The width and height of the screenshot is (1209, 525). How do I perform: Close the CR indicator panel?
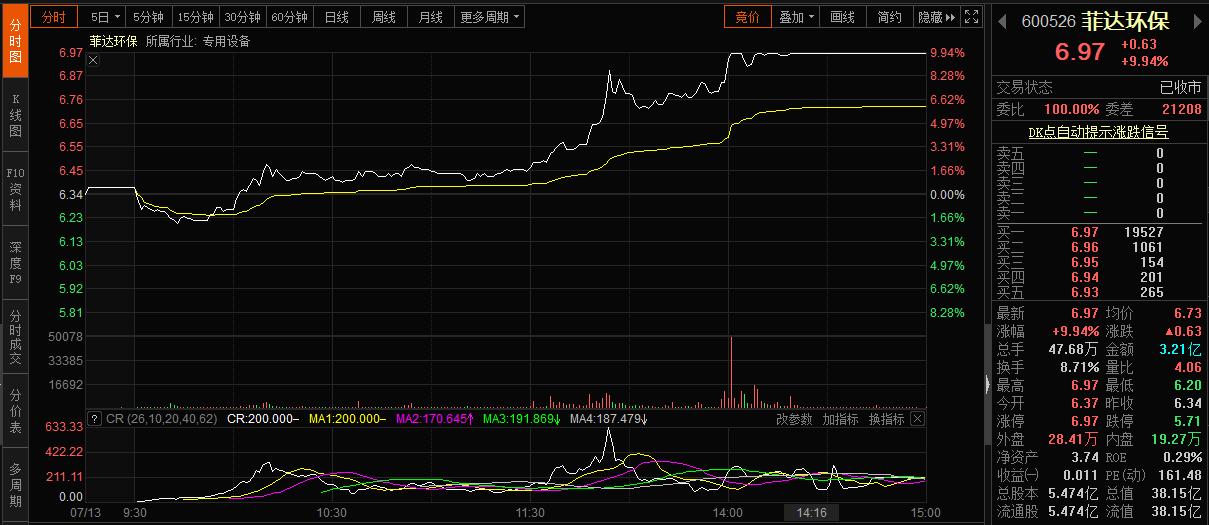click(916, 419)
